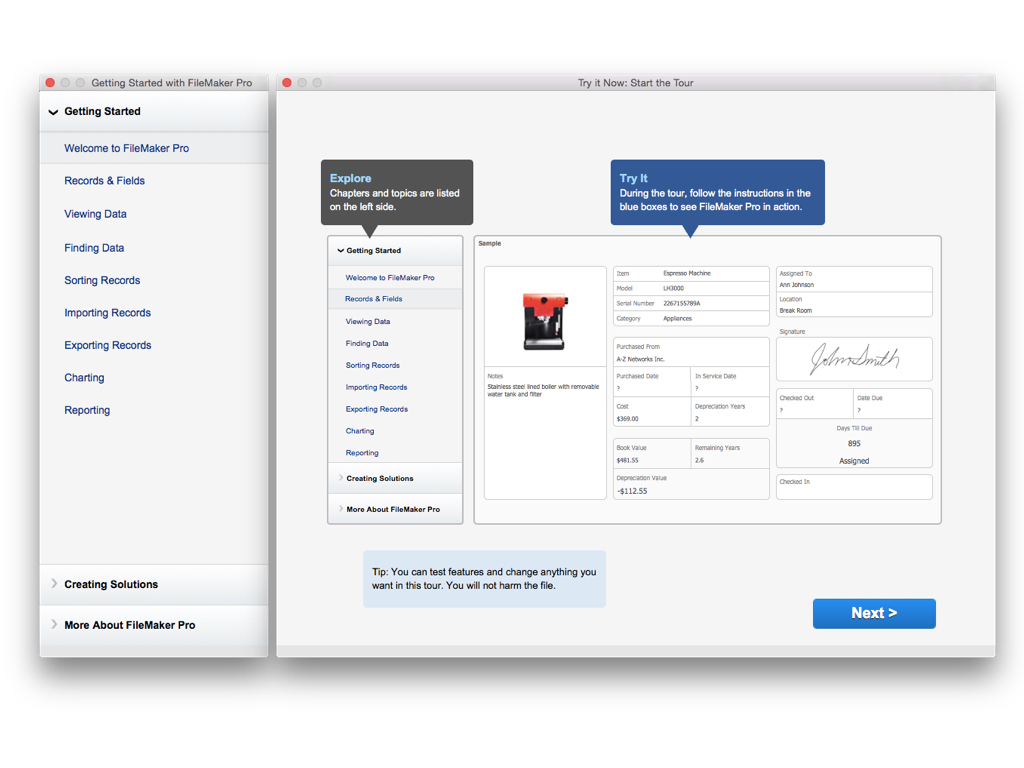Select the Viewing Data topic in the left window

tap(95, 214)
